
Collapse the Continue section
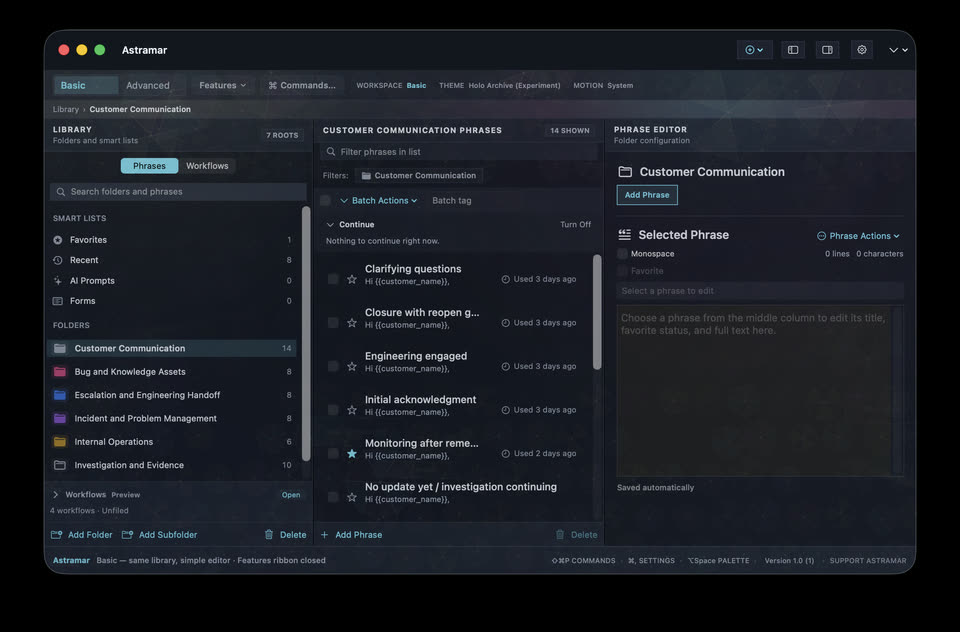(331, 225)
